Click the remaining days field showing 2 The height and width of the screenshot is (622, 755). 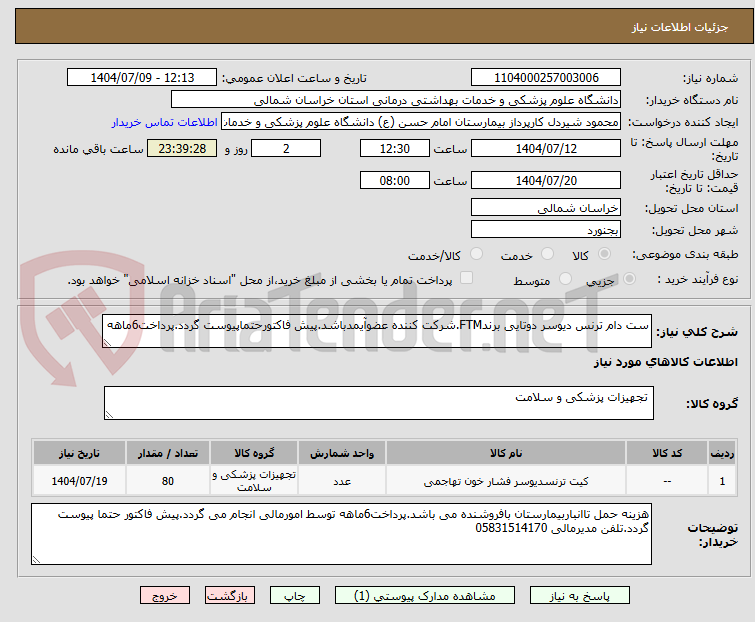tap(286, 148)
